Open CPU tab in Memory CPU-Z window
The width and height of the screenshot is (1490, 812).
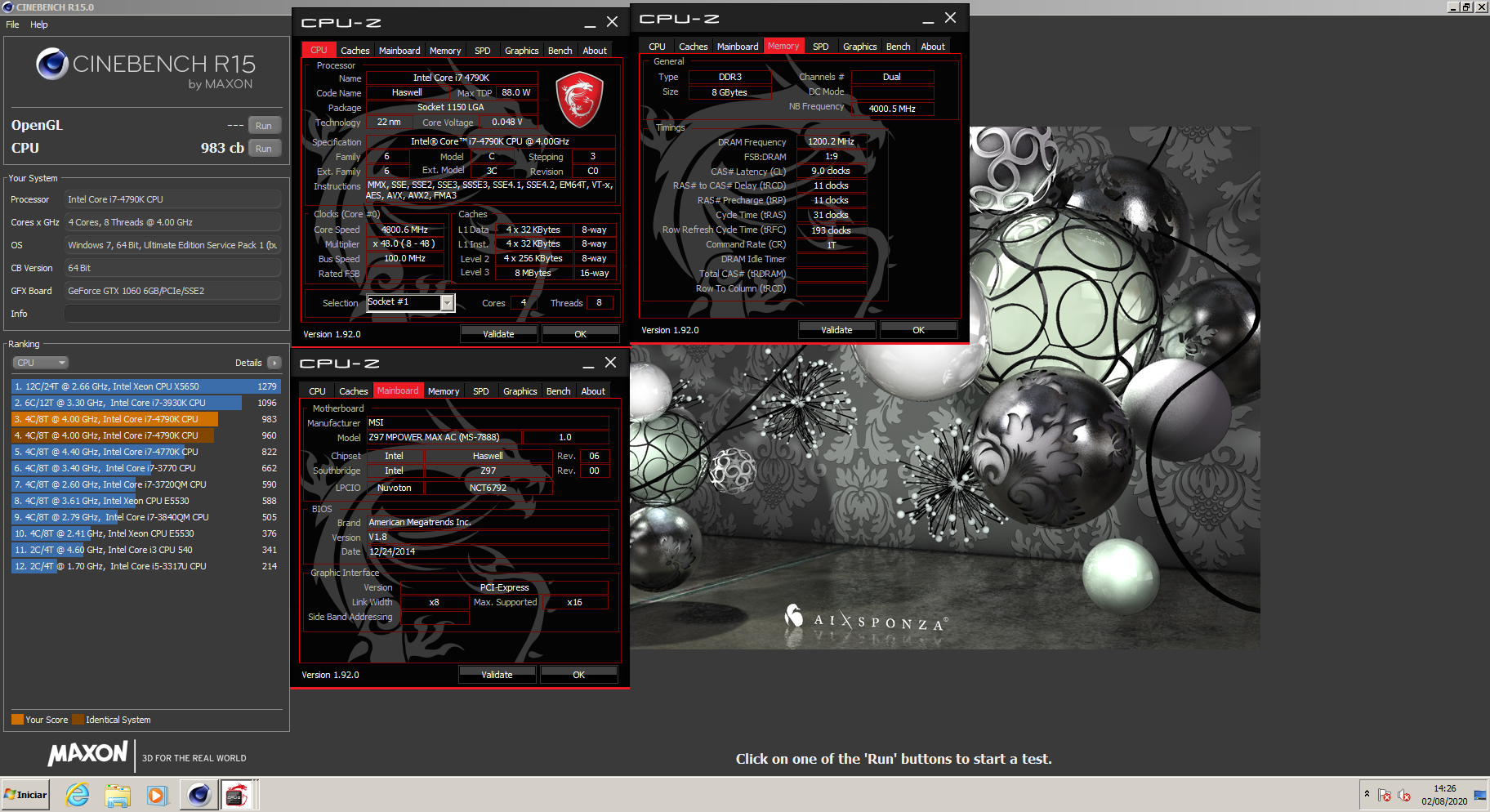pos(657,47)
